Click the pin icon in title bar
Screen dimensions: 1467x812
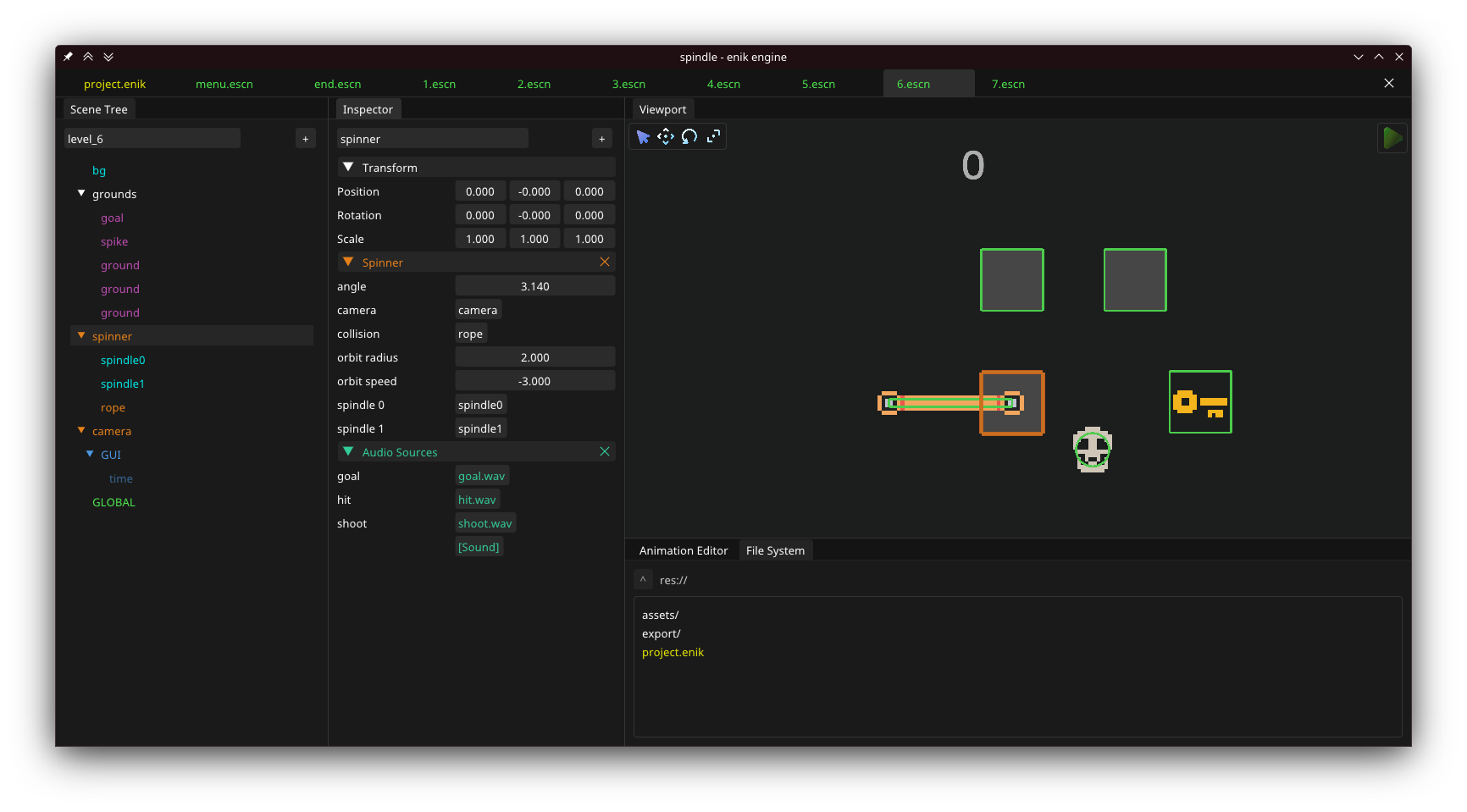tap(68, 57)
